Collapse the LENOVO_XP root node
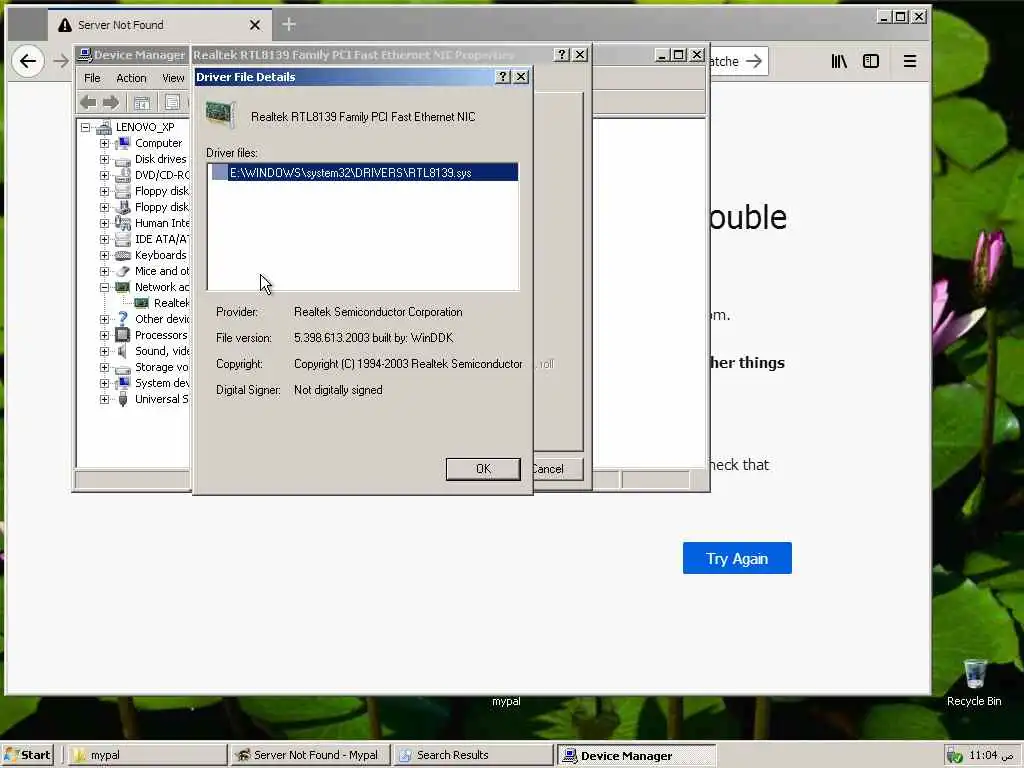The image size is (1024, 768). tap(86, 127)
